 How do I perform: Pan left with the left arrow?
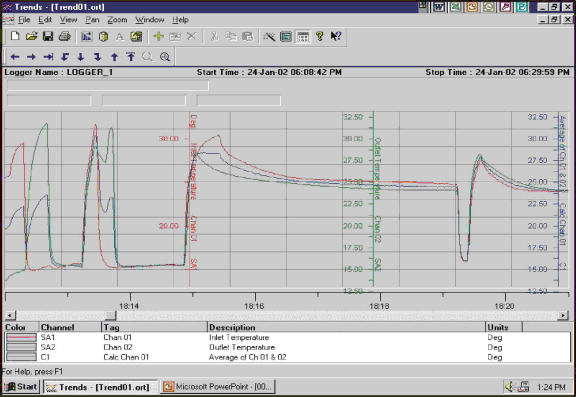15,57
